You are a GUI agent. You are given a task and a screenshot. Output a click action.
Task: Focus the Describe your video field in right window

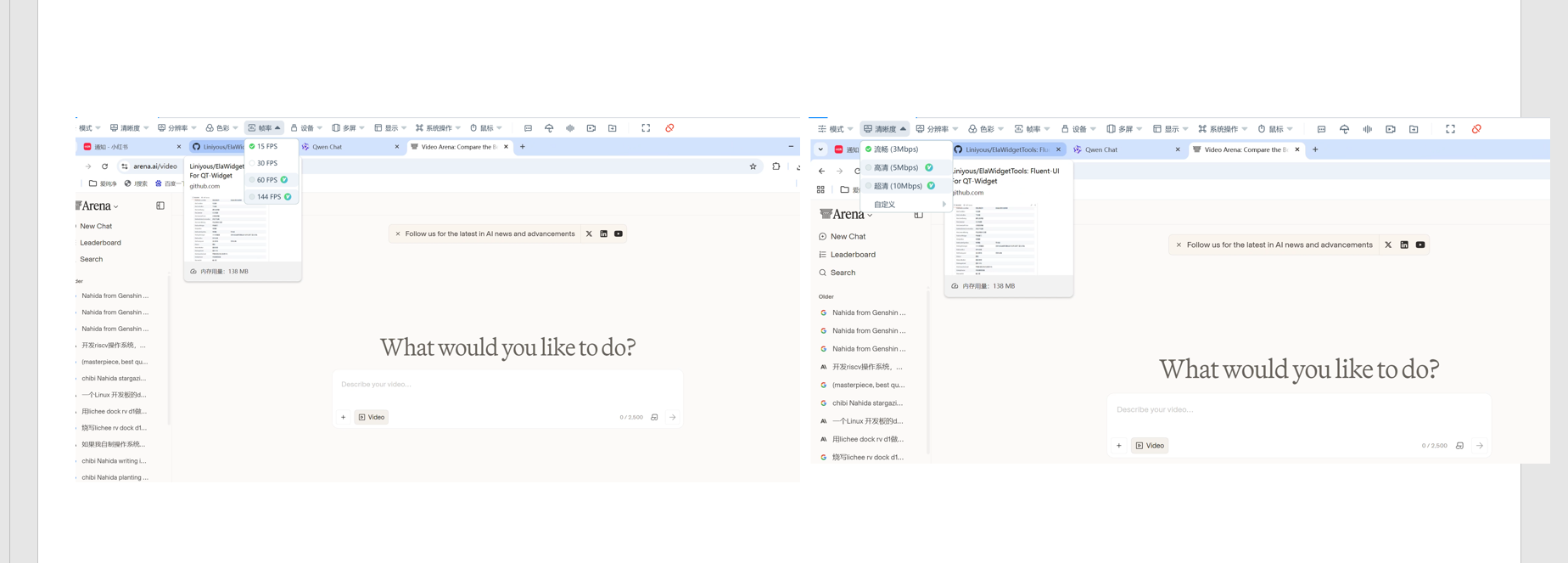click(x=1298, y=409)
